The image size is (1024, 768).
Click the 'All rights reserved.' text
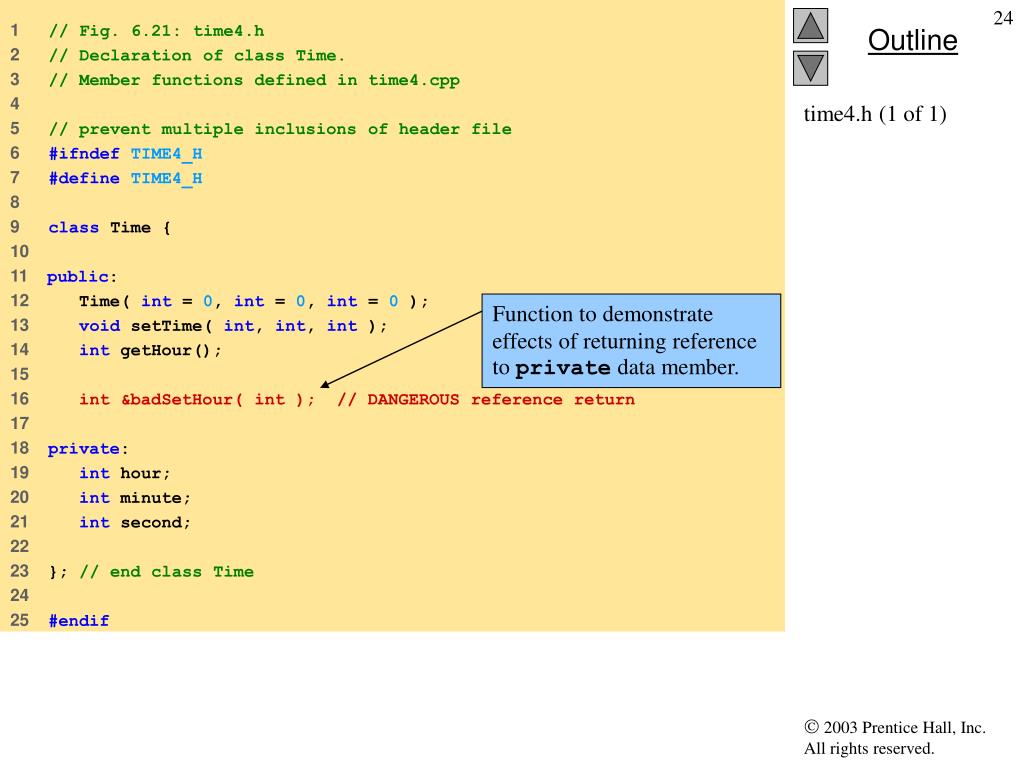click(x=869, y=748)
